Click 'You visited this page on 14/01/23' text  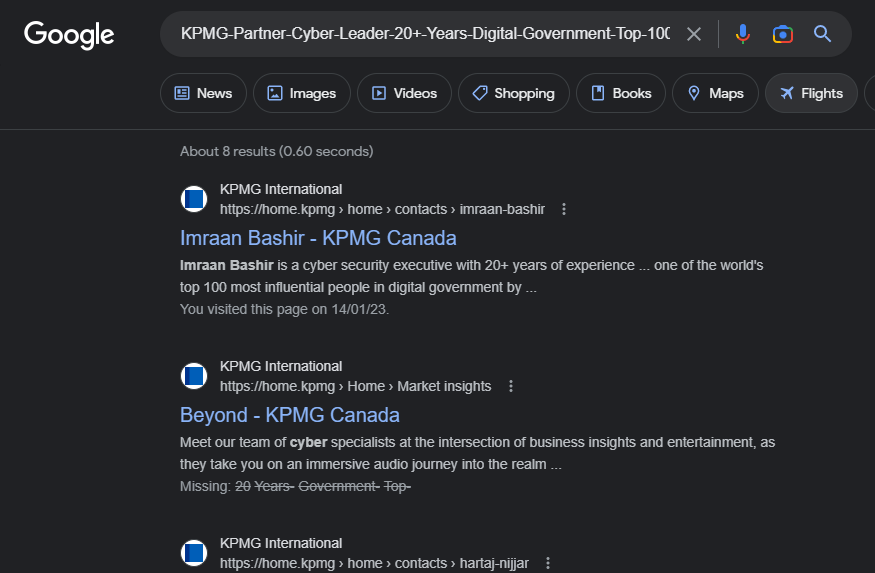click(284, 309)
